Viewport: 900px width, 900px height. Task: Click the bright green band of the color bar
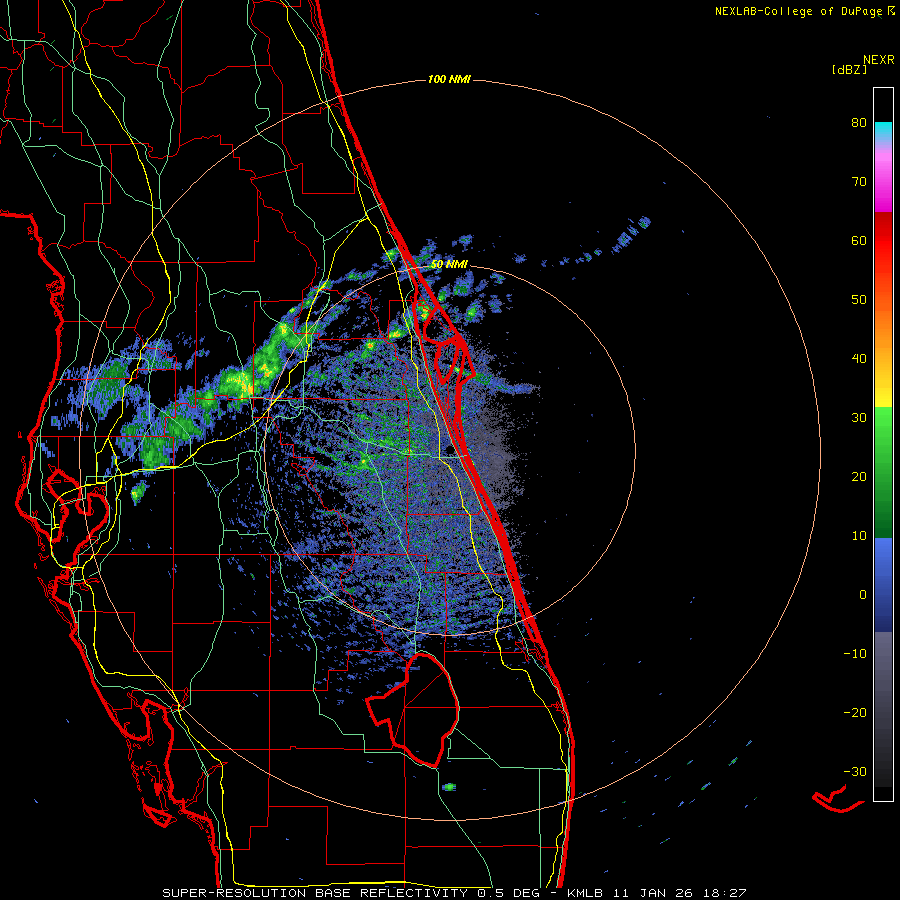tap(883, 428)
